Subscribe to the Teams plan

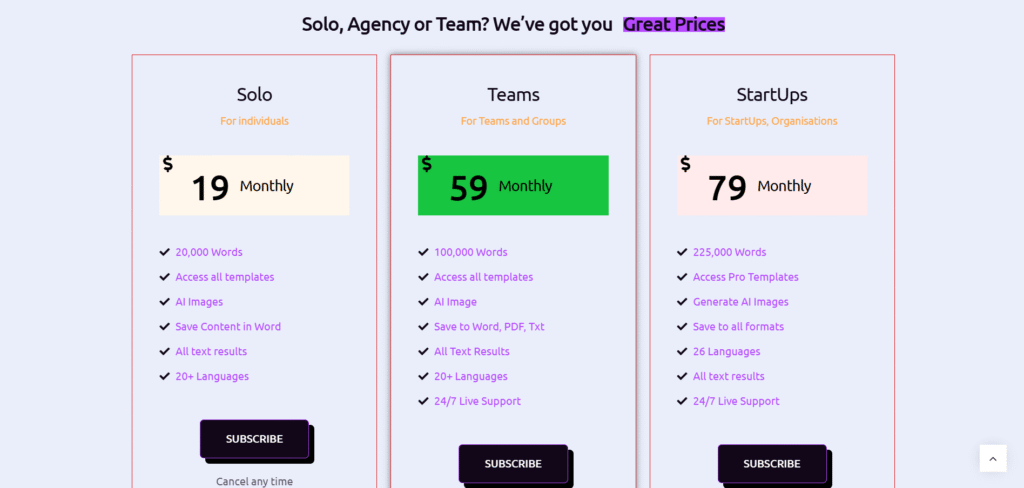click(x=513, y=464)
